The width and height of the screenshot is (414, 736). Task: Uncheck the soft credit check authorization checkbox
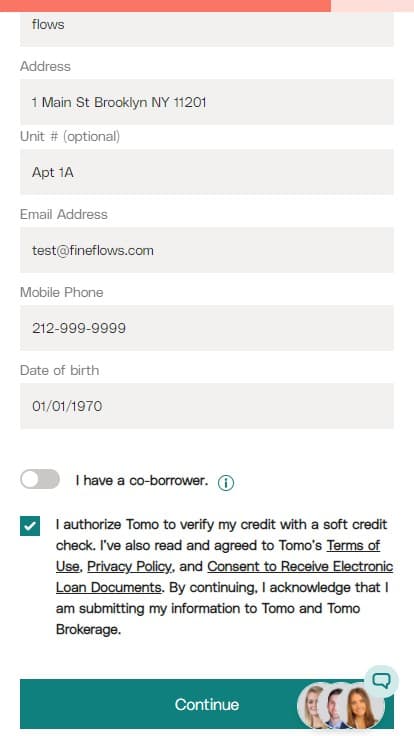click(x=30, y=526)
